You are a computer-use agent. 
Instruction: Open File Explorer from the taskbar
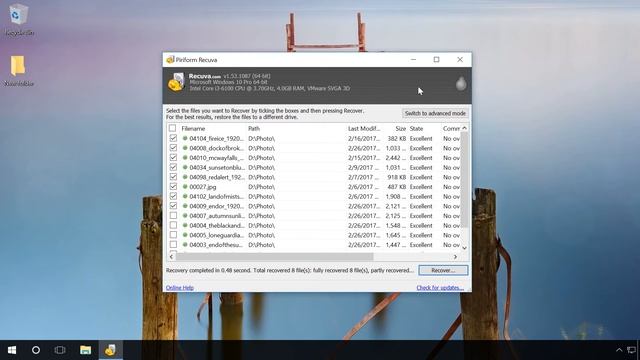(x=85, y=350)
